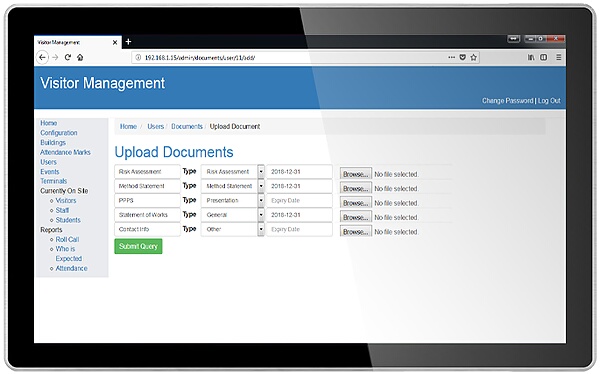This screenshot has width=600, height=374.
Task: Toggle the sidebar view icon
Action: click(543, 57)
